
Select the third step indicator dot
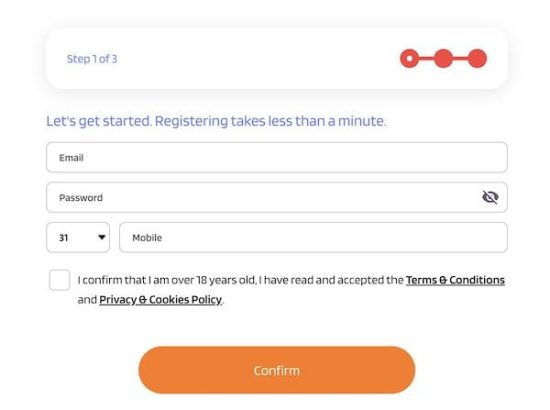[477, 58]
